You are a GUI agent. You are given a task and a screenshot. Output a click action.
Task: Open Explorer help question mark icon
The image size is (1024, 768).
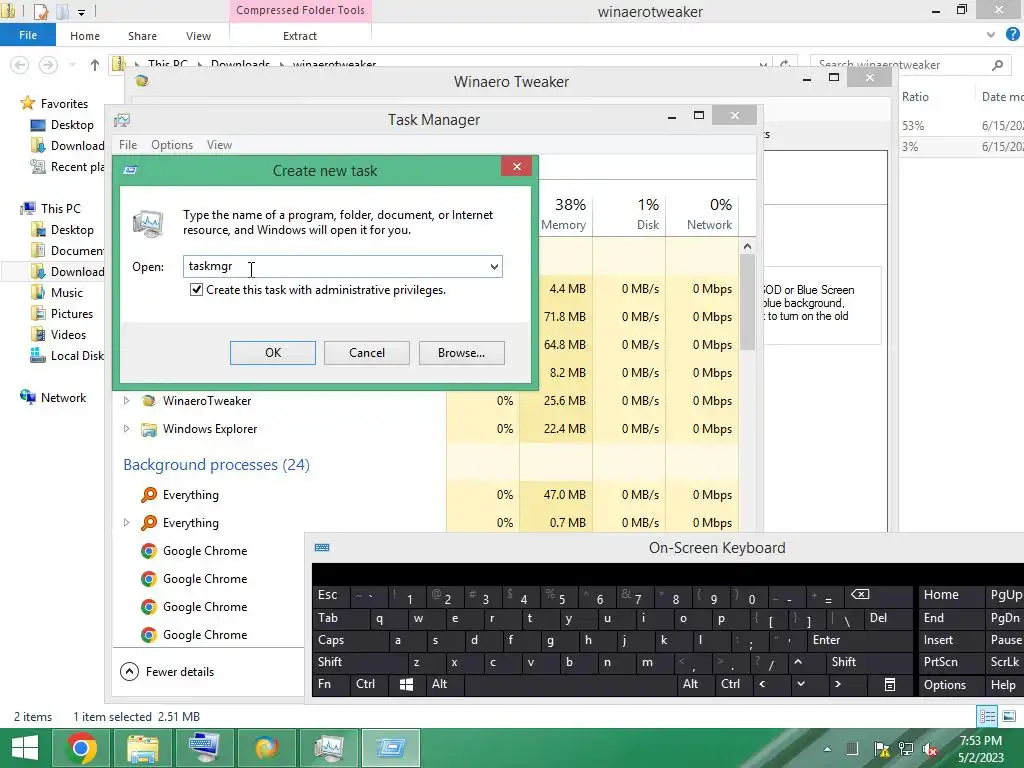click(1012, 35)
